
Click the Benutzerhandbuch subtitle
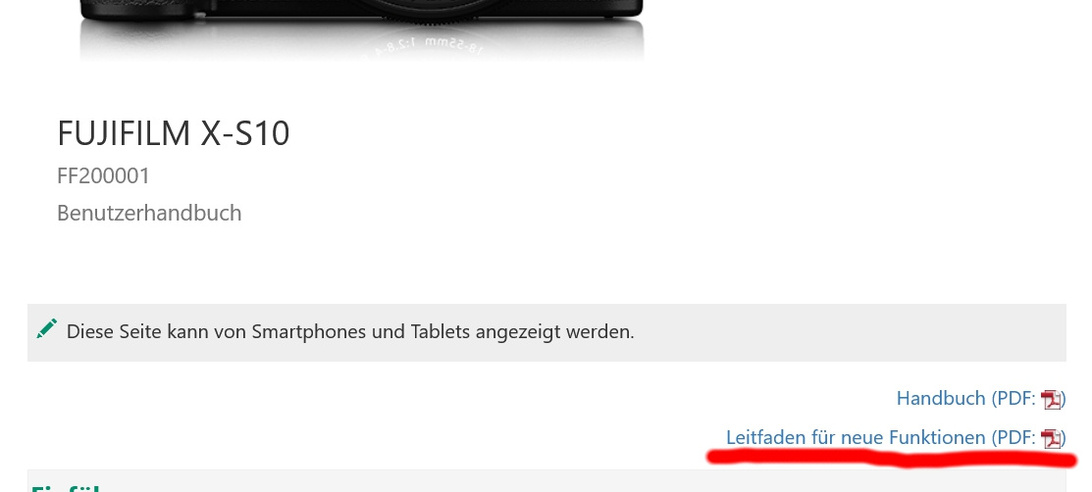(x=149, y=213)
